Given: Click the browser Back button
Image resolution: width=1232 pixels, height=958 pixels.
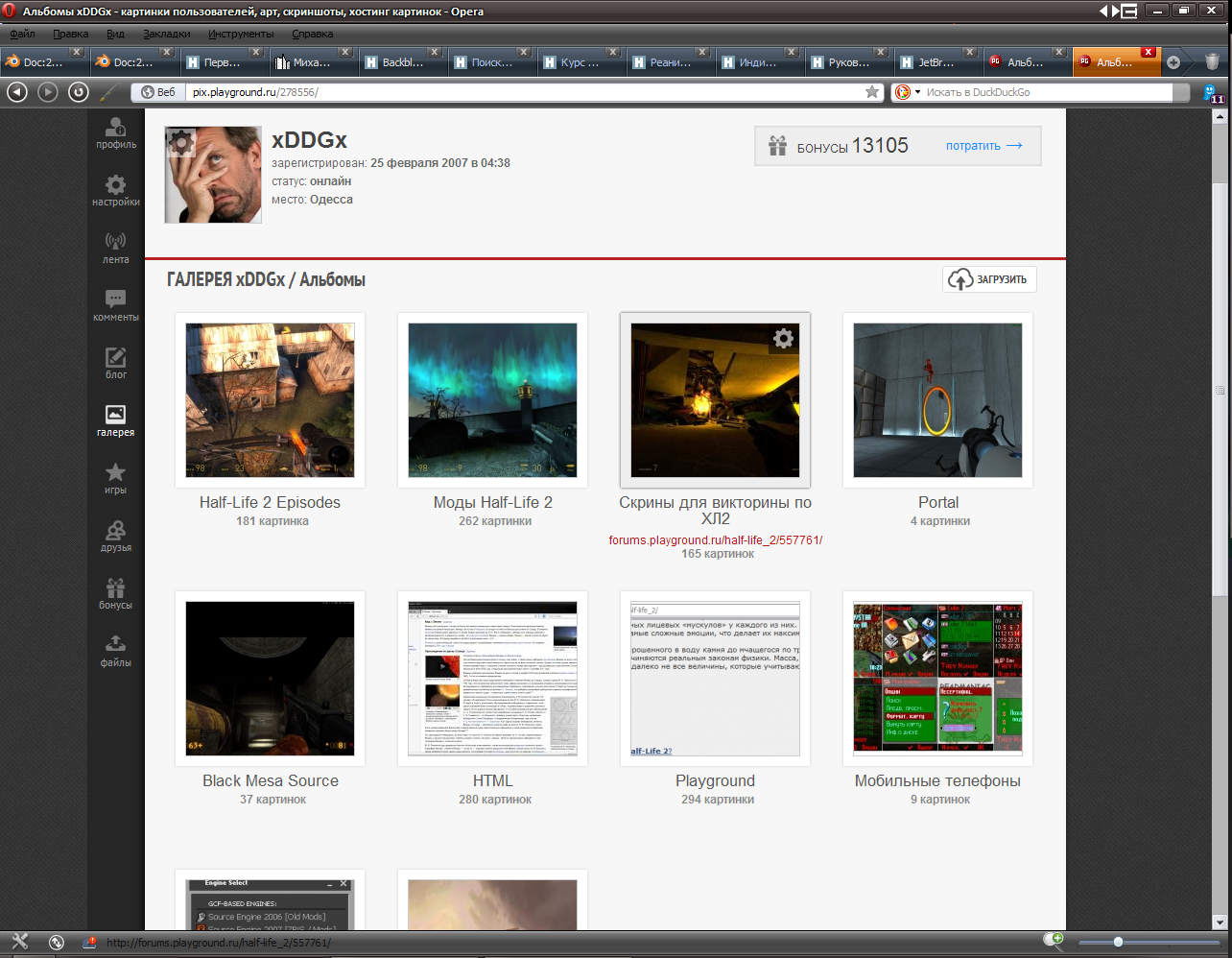Looking at the screenshot, I should [x=17, y=92].
